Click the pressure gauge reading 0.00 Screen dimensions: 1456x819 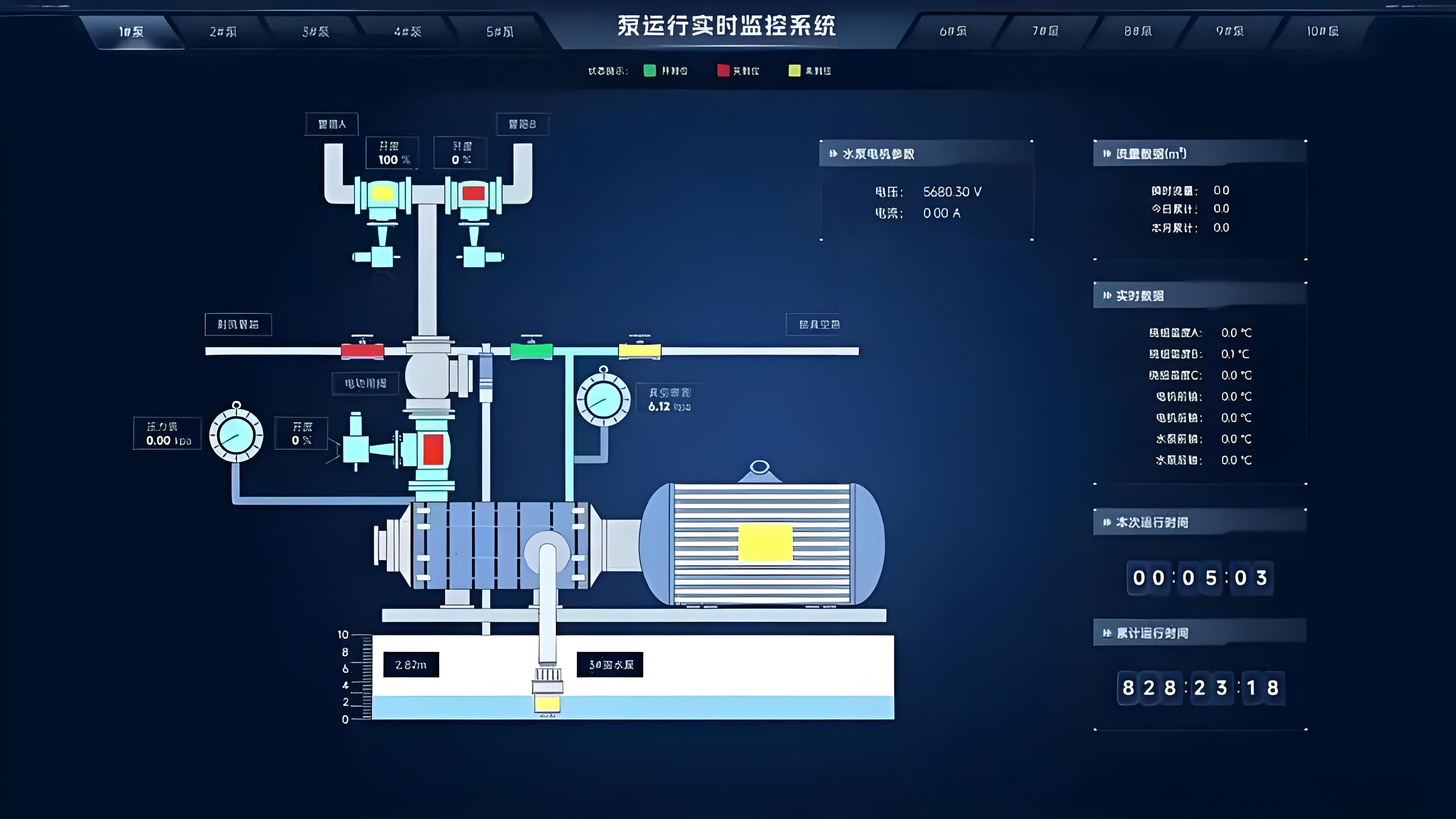pos(236,435)
